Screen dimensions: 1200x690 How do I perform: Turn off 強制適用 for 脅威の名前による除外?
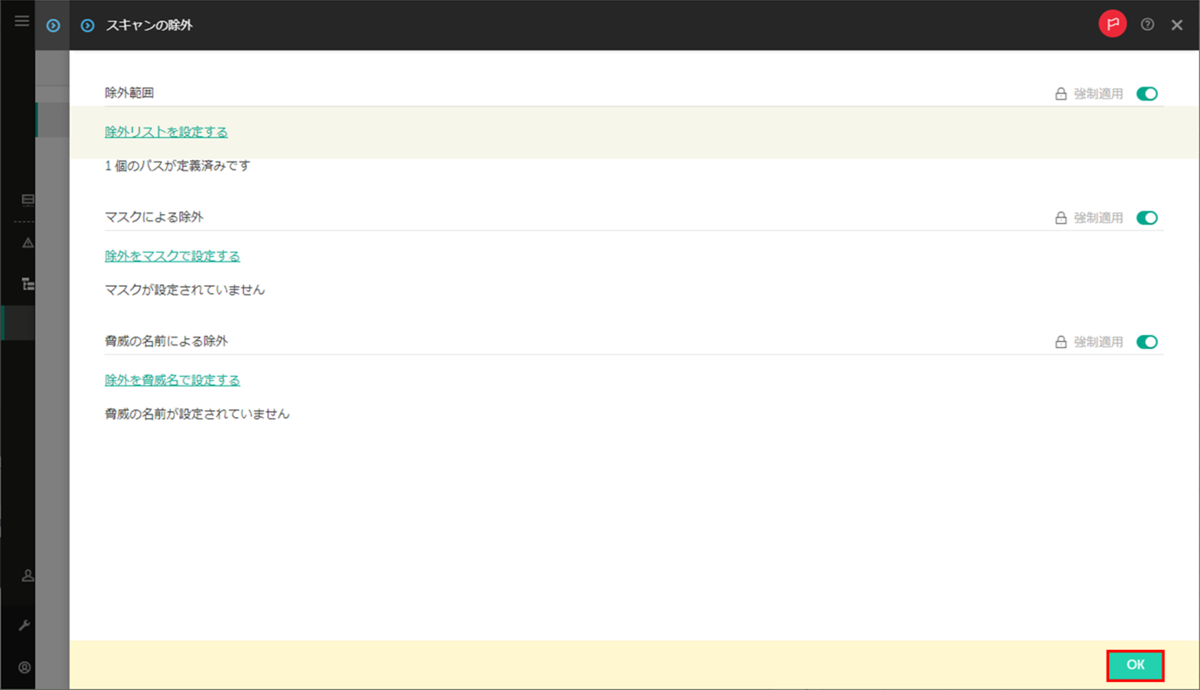1147,341
